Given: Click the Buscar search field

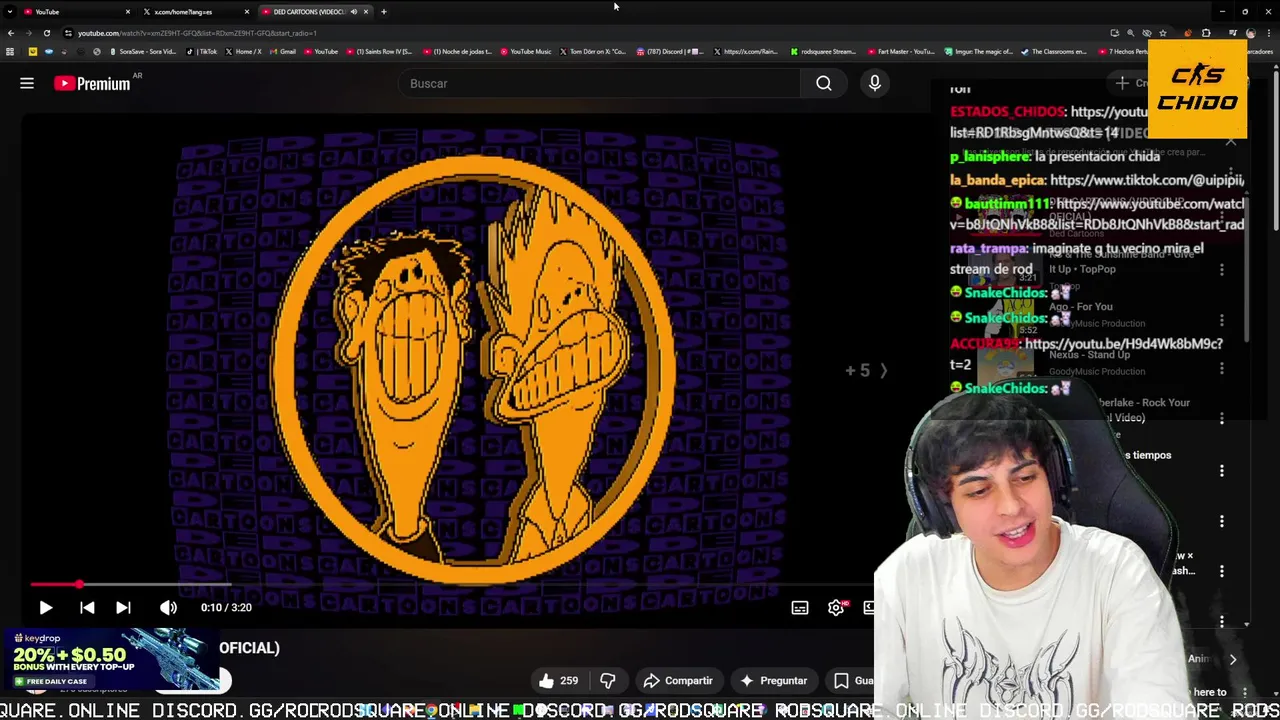Looking at the screenshot, I should click(x=598, y=84).
